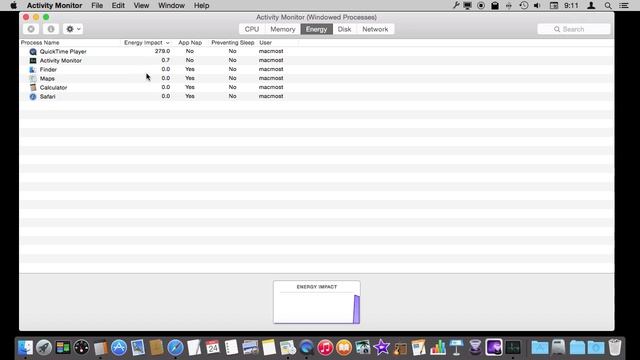Switch to the CPU tab
This screenshot has width=640, height=360.
coord(251,29)
